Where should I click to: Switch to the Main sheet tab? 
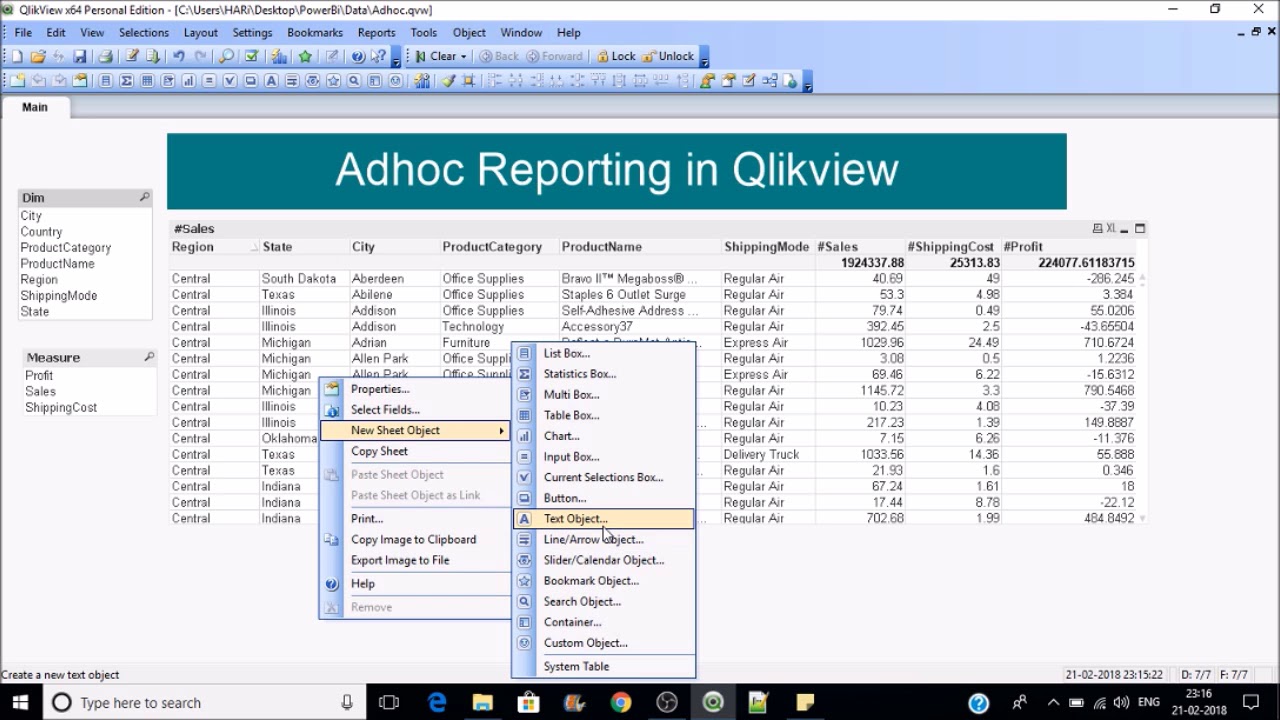(35, 107)
